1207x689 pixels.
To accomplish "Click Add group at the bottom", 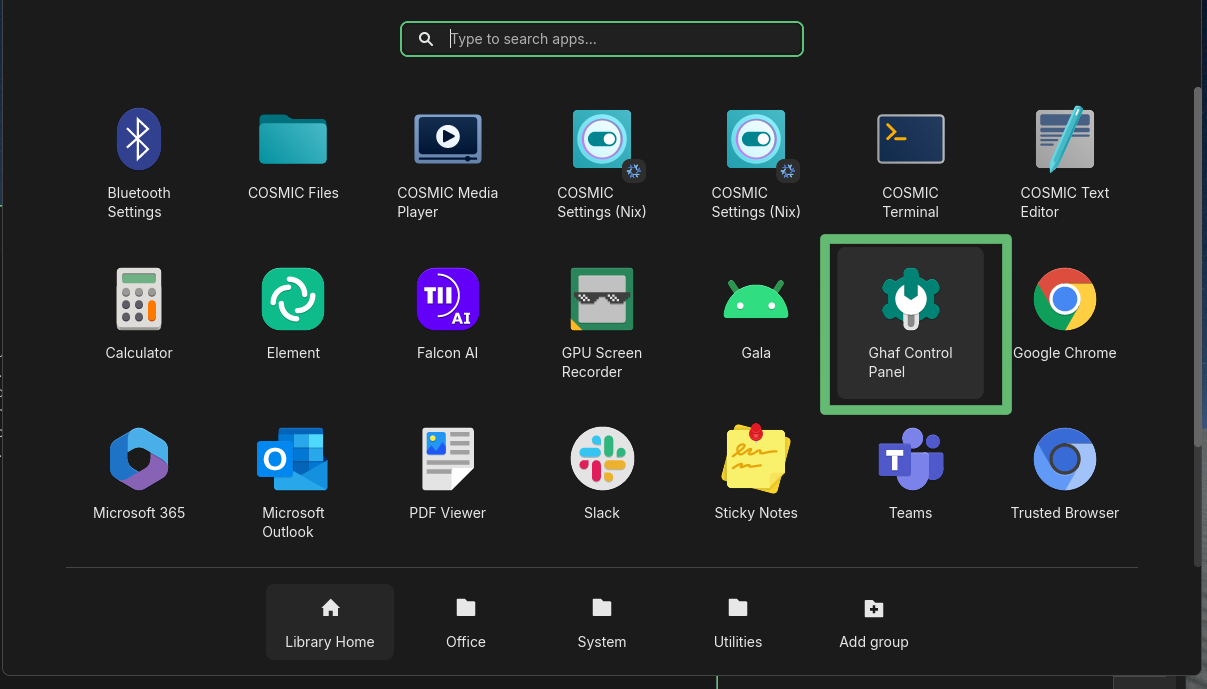I will click(873, 620).
